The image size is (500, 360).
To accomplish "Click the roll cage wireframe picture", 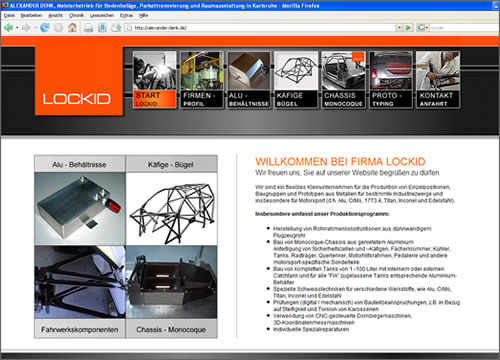I will click(171, 209).
